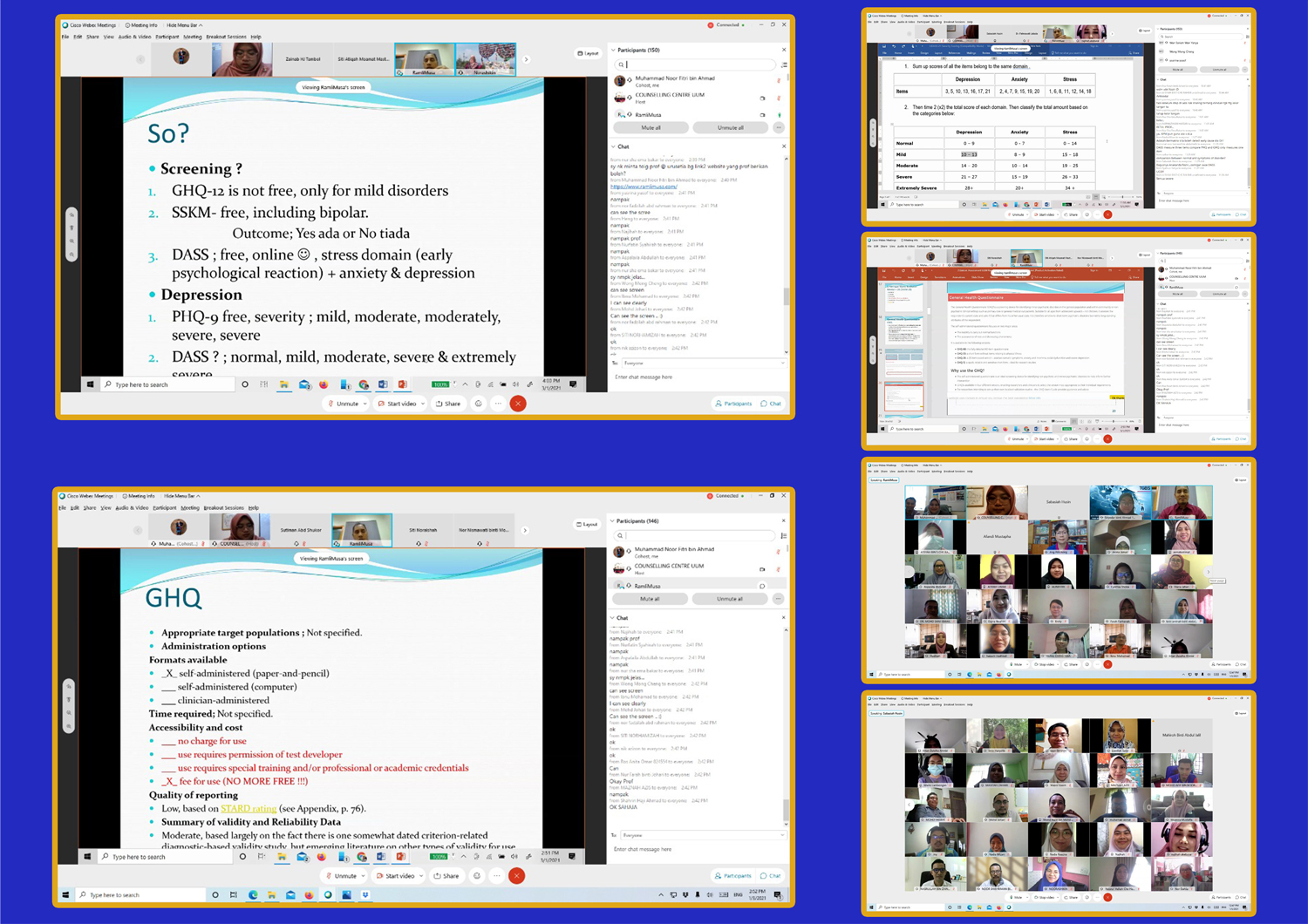Click Meeting Info in the 'So?' slide window
This screenshot has width=1308, height=924.
click(141, 25)
